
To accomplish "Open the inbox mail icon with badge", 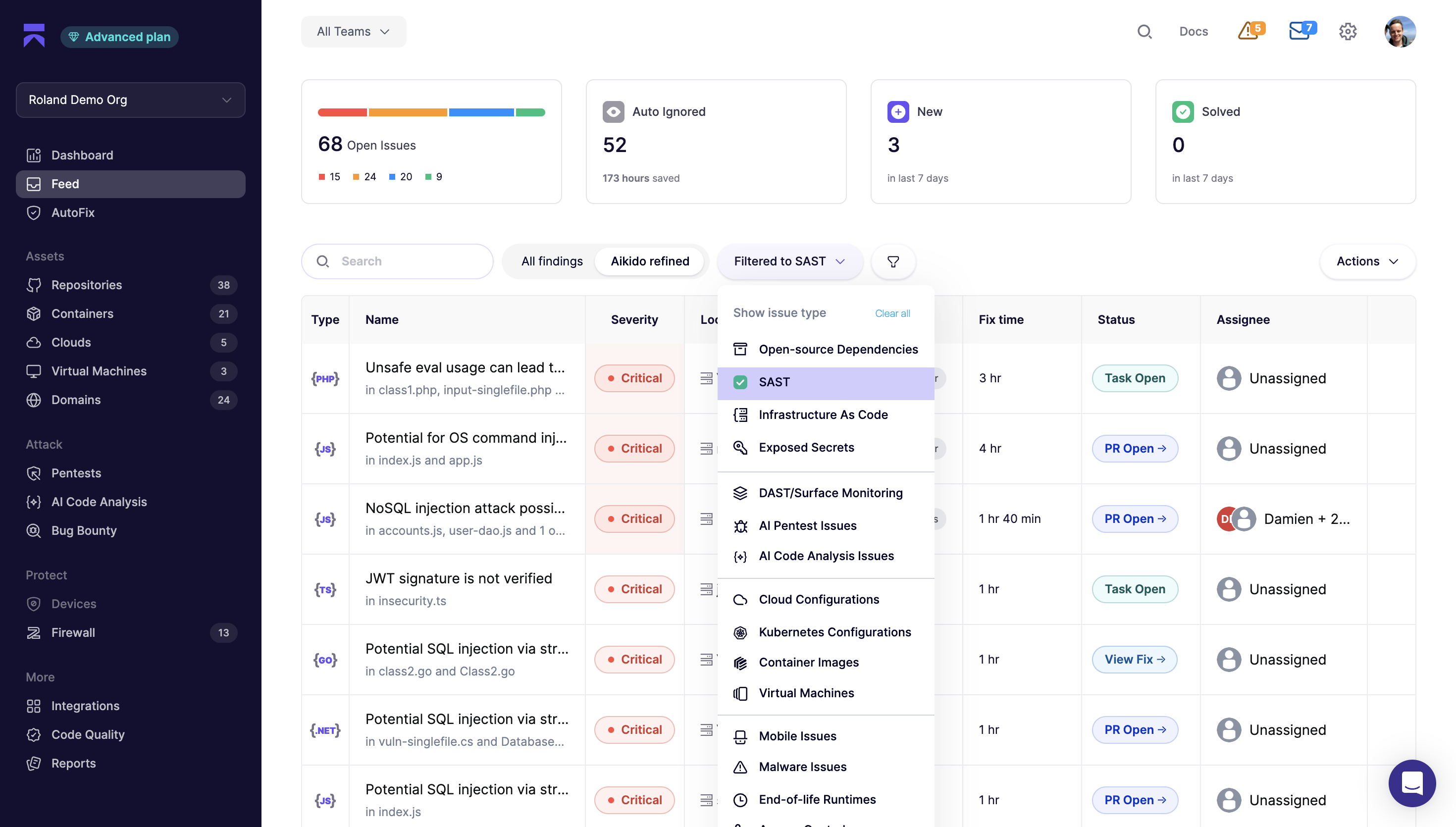I will click(1301, 31).
